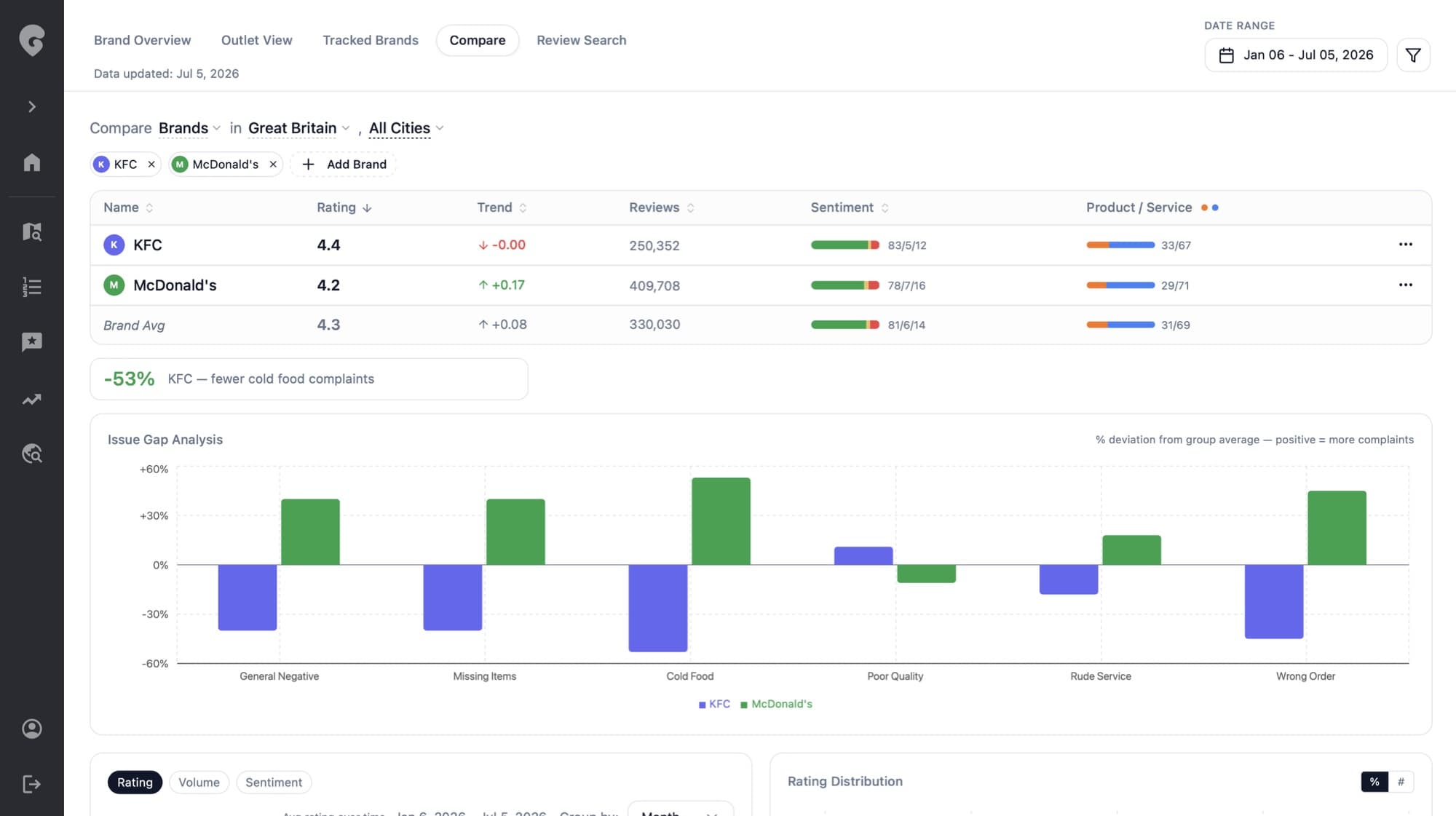The image size is (1456, 816).
Task: Open the Home icon in the sidebar
Action: tap(31, 162)
